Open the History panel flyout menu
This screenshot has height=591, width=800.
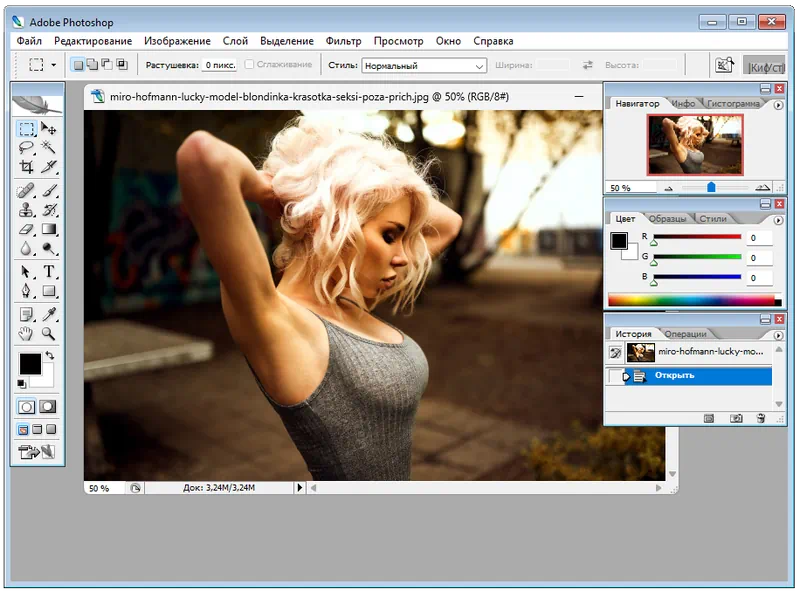778,335
